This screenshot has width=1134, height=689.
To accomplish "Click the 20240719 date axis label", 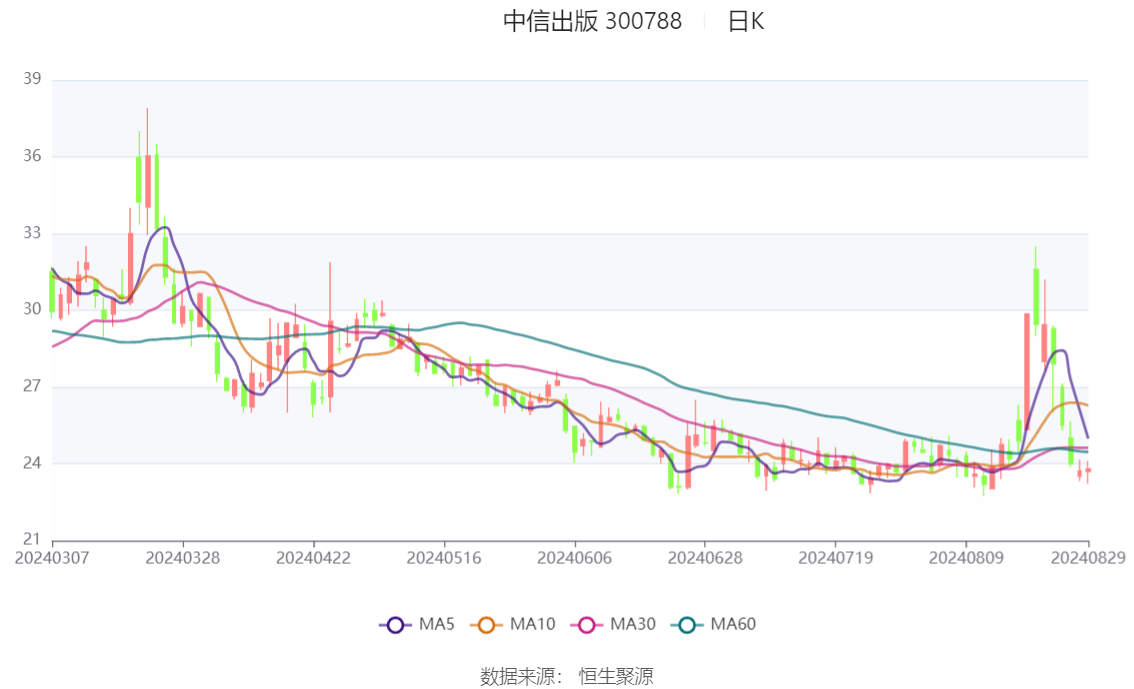I will point(835,558).
